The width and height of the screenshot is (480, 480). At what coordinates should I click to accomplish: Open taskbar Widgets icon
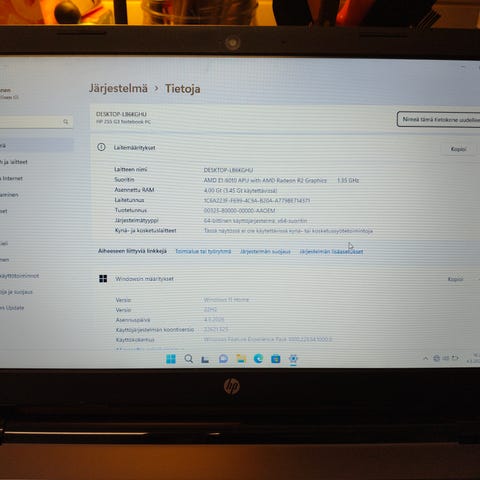[205, 359]
